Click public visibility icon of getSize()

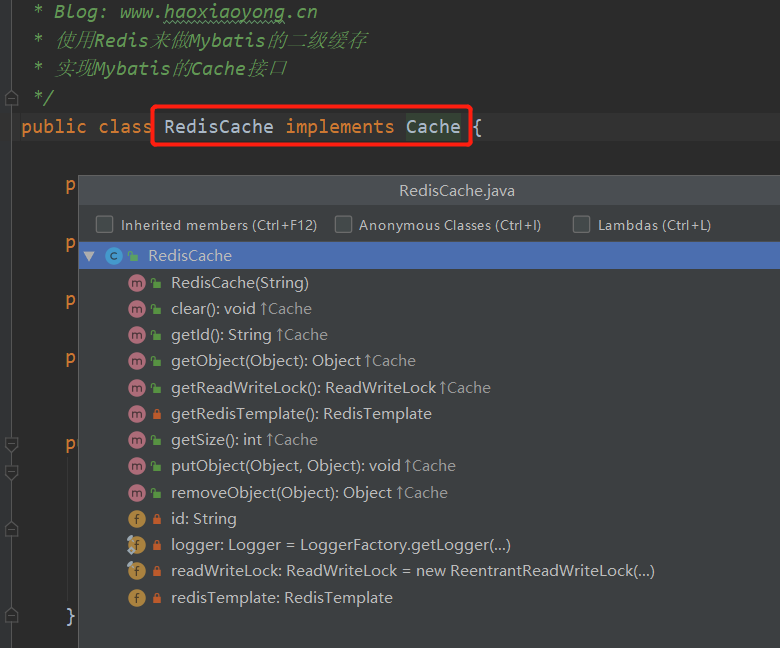[156, 440]
